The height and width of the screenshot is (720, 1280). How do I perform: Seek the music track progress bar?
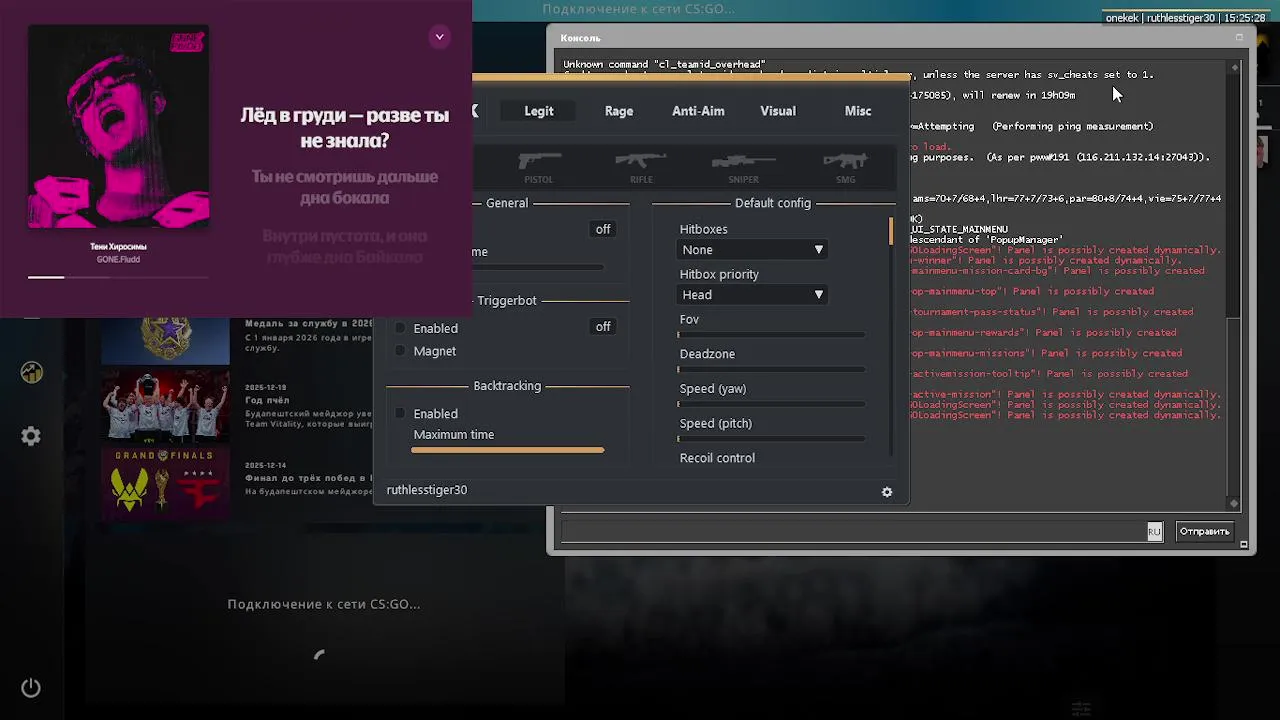(x=118, y=277)
